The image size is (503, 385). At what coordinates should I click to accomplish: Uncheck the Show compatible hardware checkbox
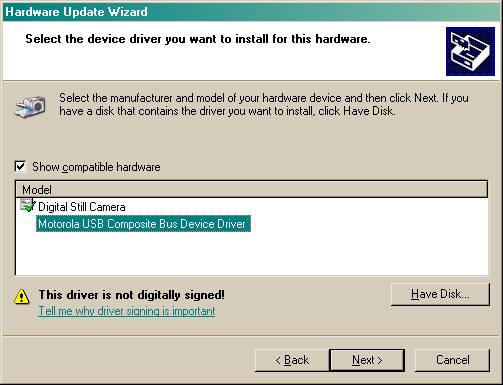pyautogui.click(x=20, y=166)
